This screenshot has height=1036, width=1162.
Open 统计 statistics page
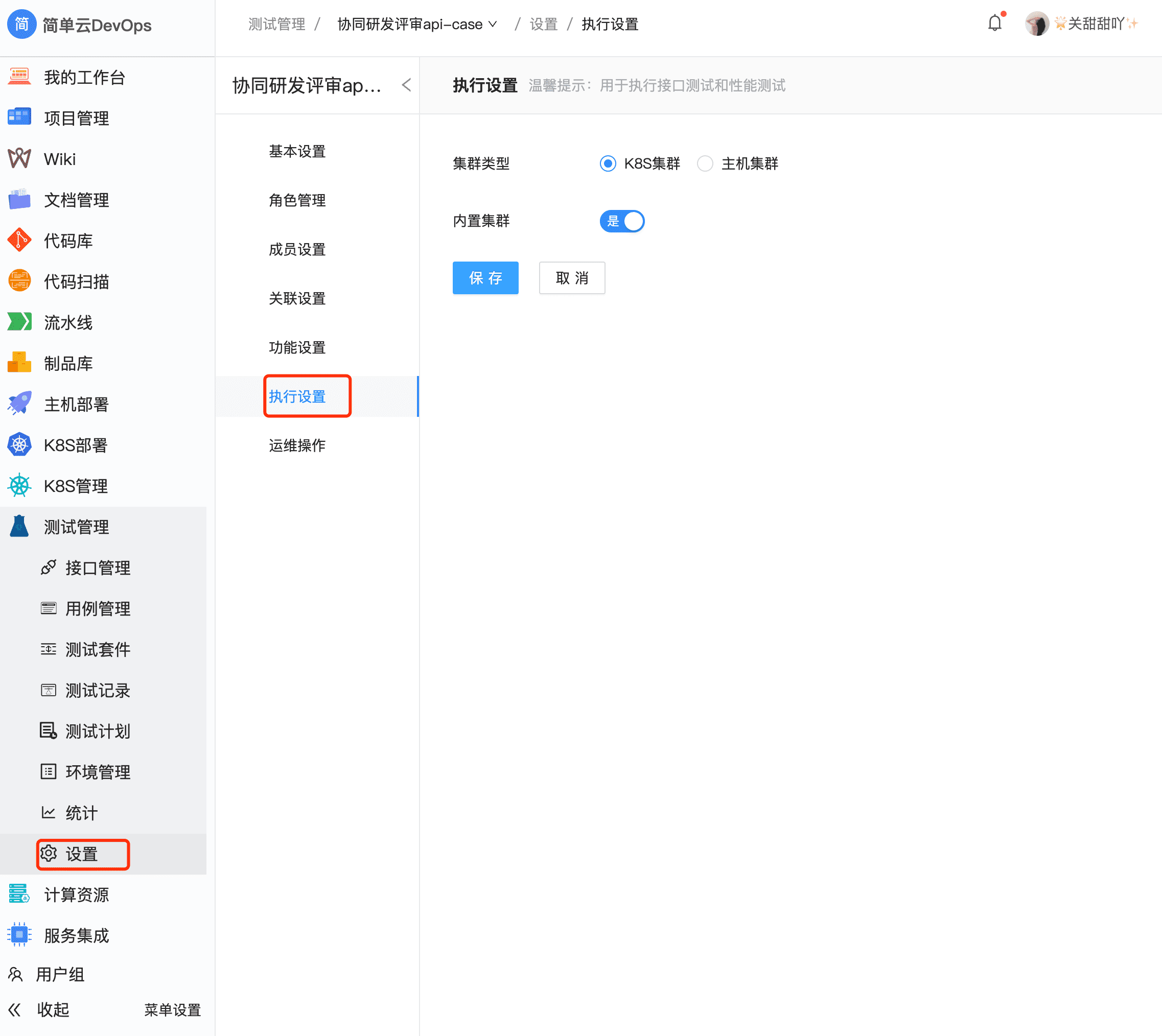click(x=81, y=813)
